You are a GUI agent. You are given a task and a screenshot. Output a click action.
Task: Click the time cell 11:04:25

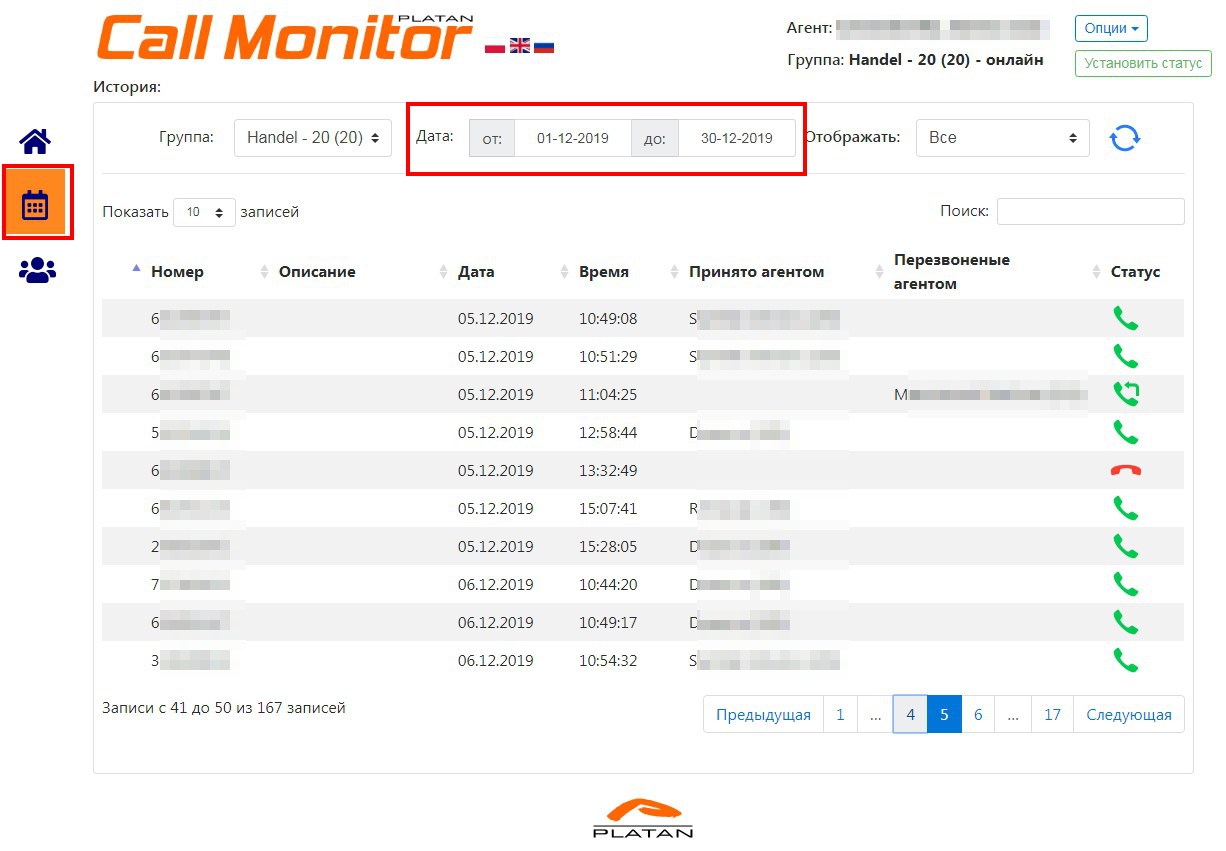608,395
